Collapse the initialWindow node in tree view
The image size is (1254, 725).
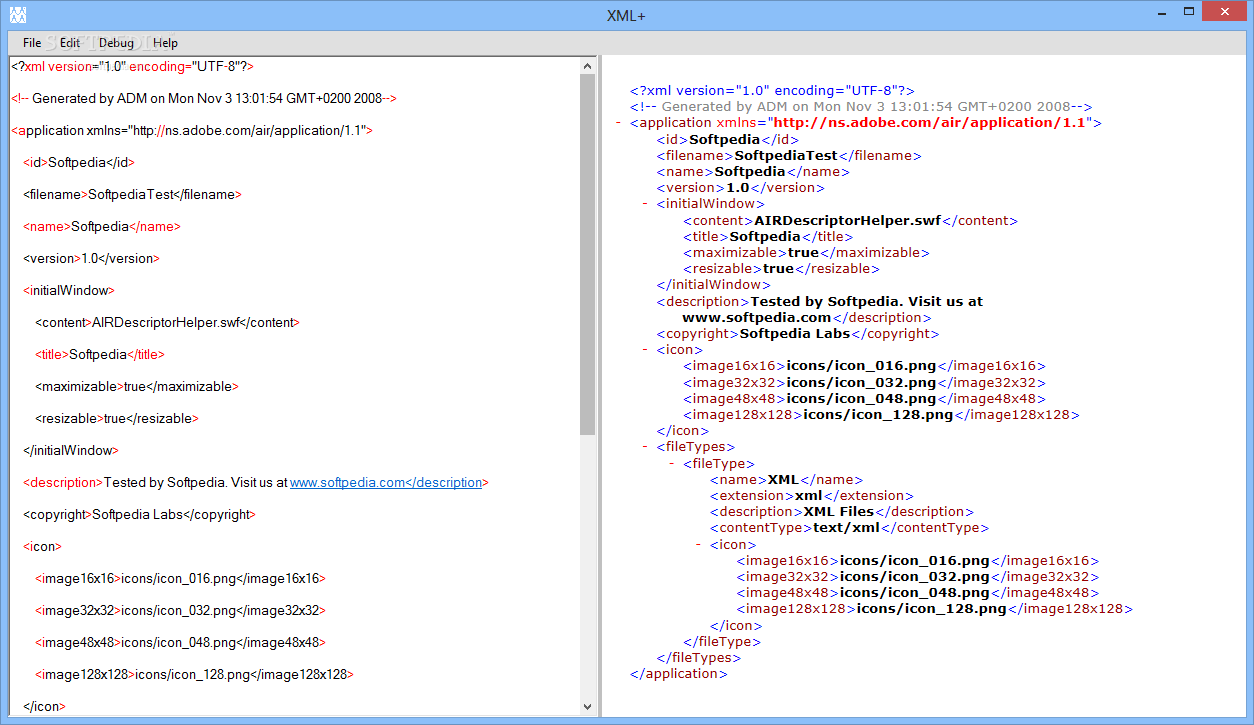[646, 204]
